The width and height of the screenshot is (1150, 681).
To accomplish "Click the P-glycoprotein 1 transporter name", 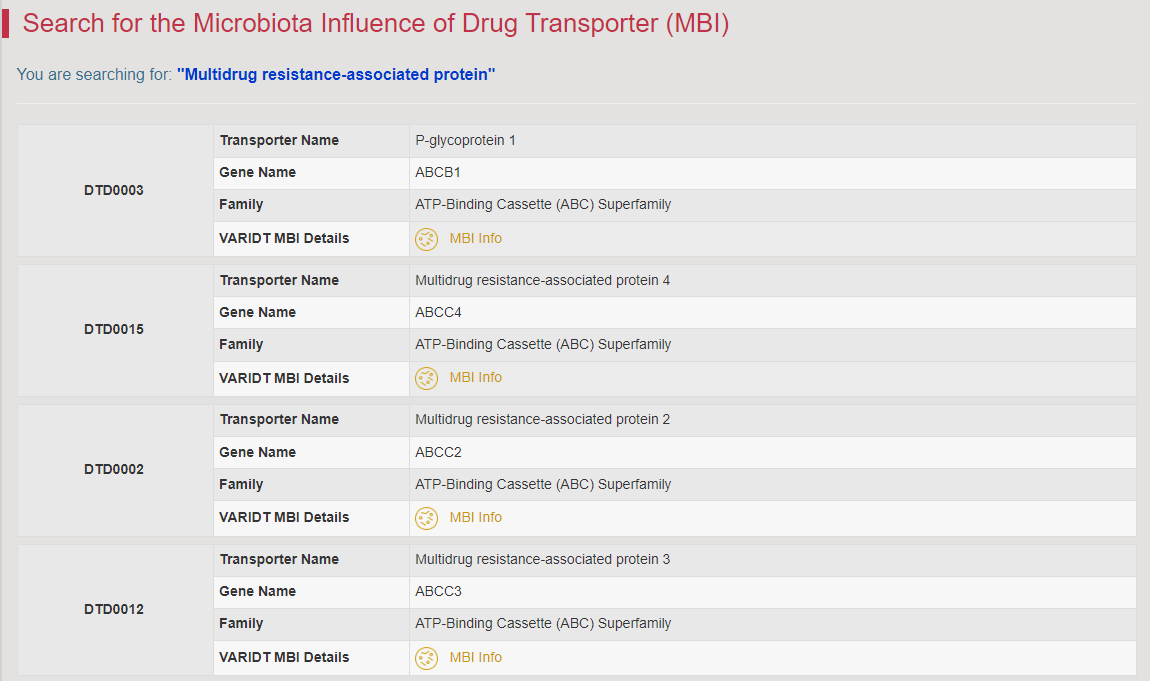I will coord(465,141).
